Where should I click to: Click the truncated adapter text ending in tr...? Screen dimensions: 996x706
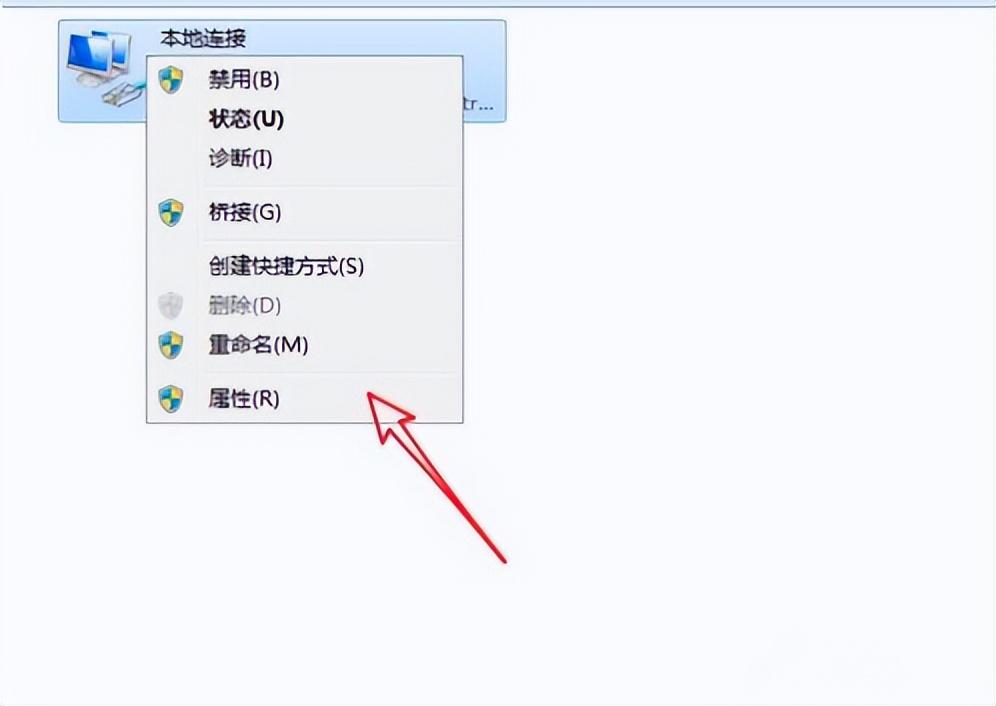479,105
